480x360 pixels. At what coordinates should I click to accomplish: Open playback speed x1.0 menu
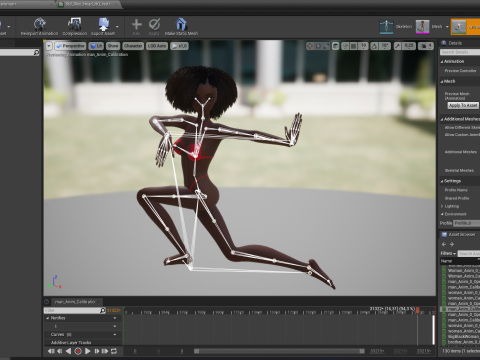(179, 46)
